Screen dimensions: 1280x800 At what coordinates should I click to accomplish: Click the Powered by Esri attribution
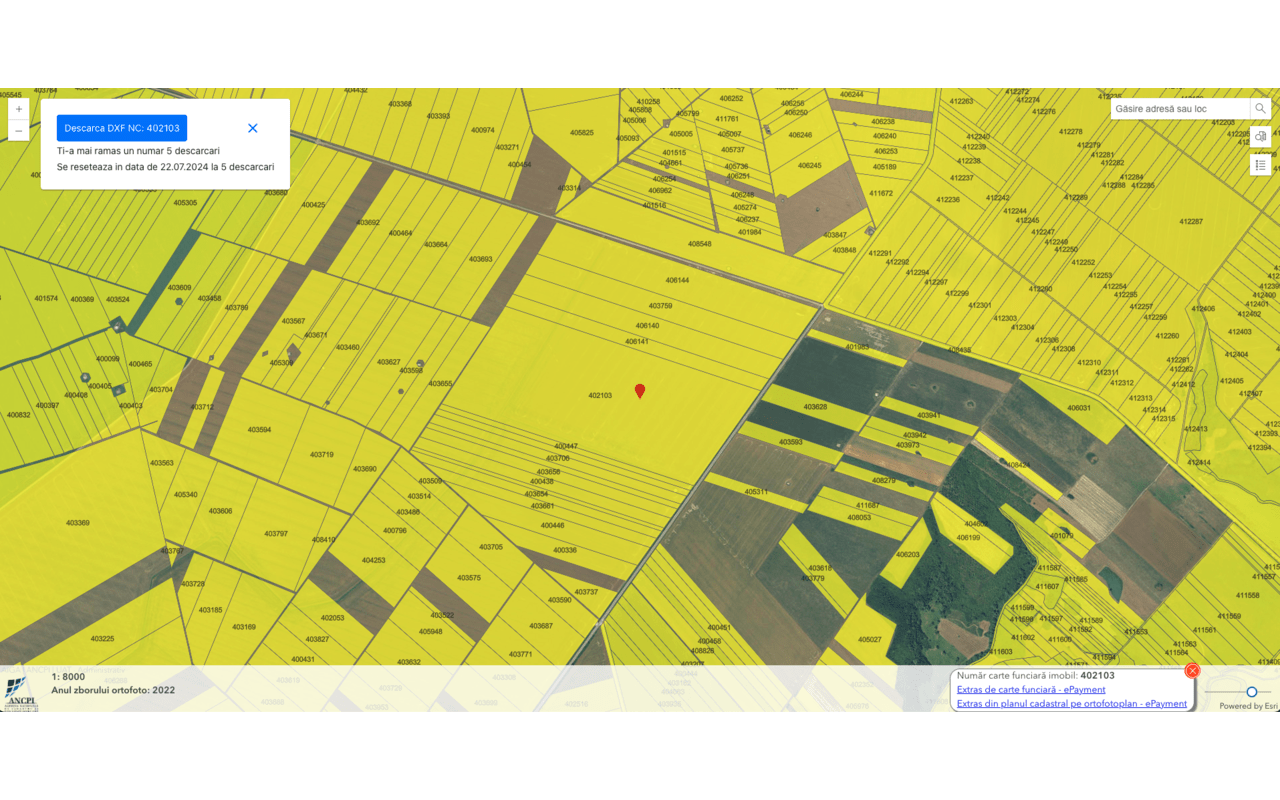[1248, 706]
